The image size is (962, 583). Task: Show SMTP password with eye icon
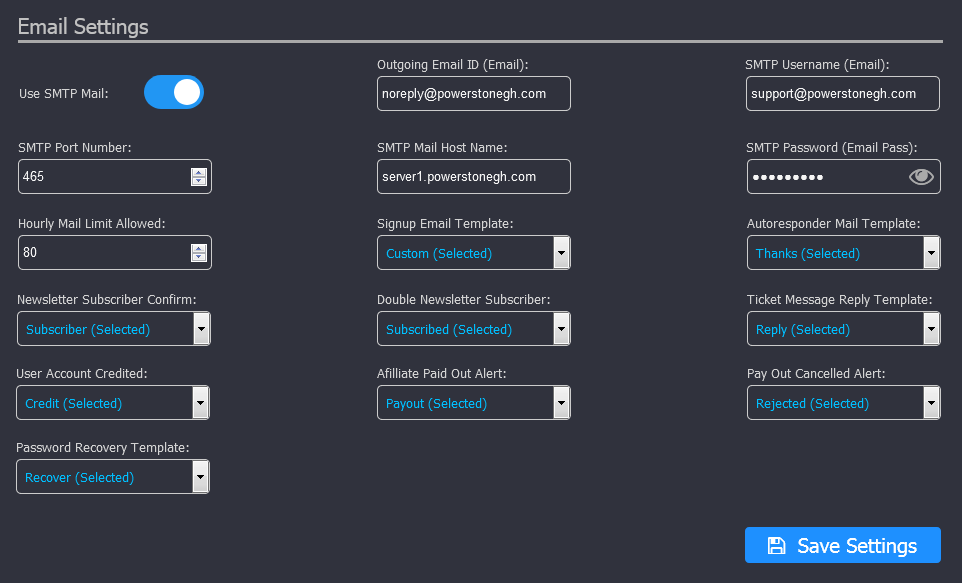[920, 177]
